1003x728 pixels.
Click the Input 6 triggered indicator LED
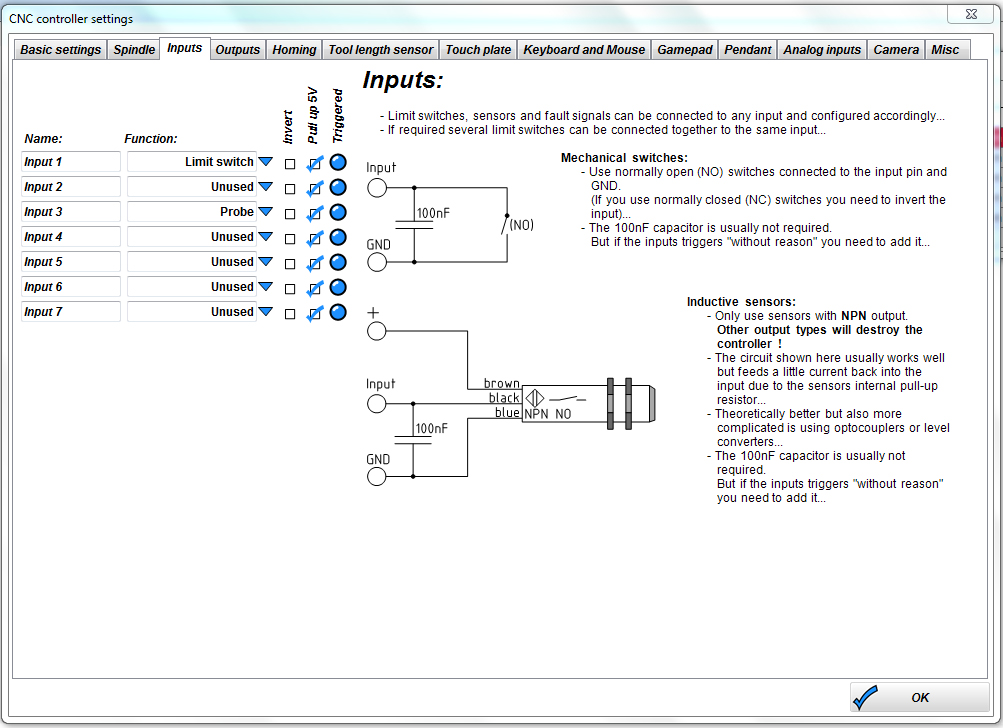coord(338,287)
